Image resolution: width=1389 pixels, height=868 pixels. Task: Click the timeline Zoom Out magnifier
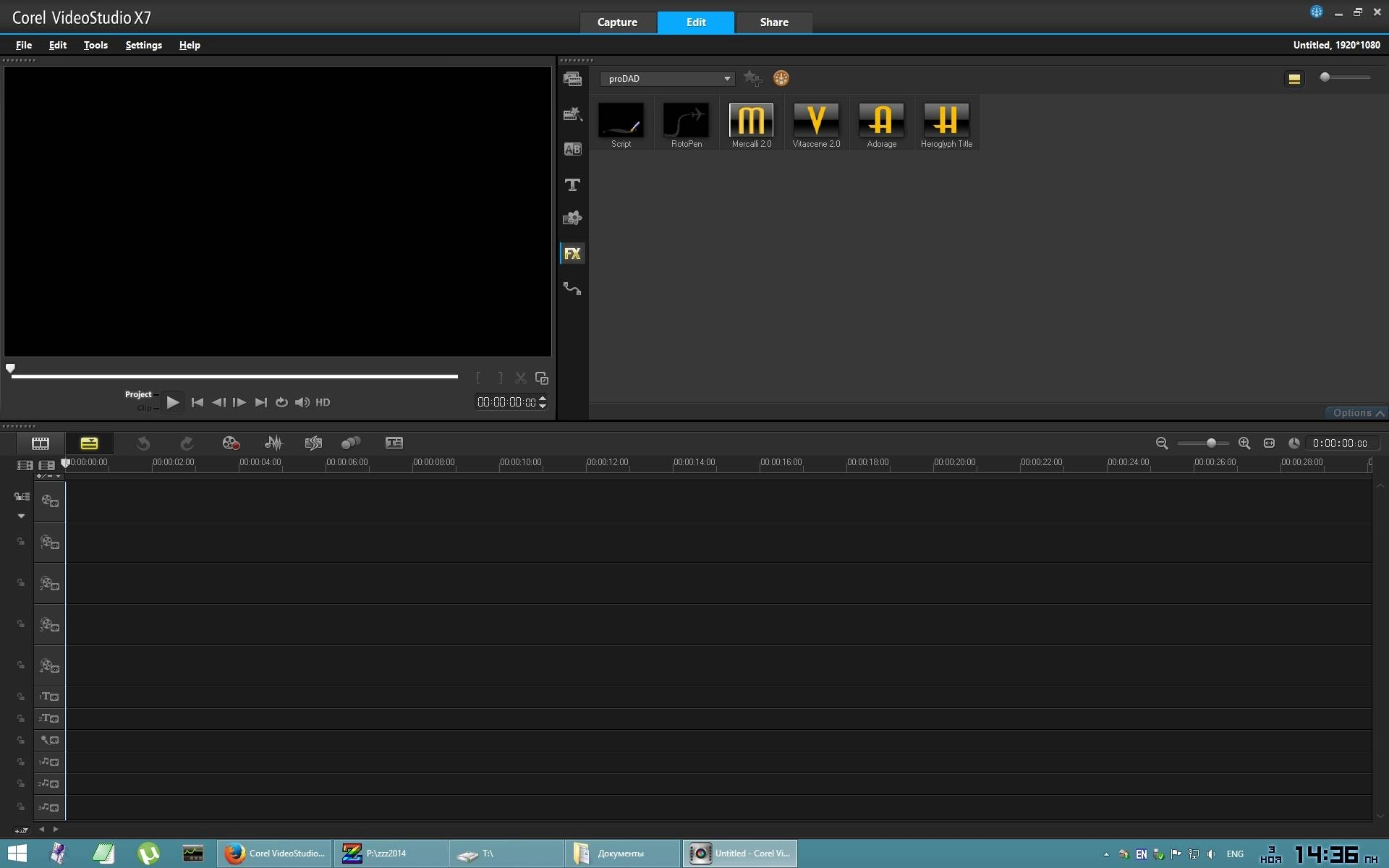[1162, 443]
